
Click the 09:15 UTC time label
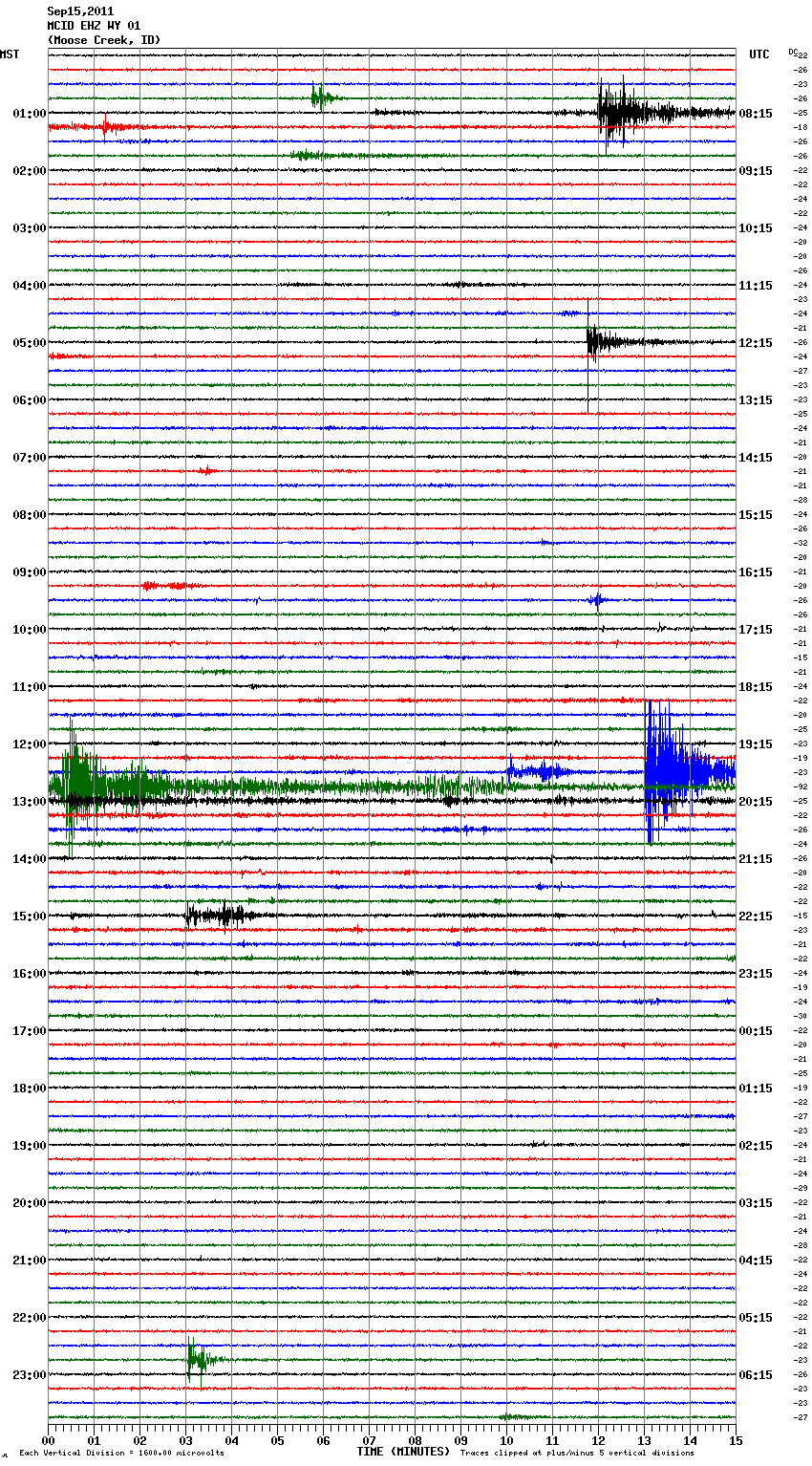(756, 171)
